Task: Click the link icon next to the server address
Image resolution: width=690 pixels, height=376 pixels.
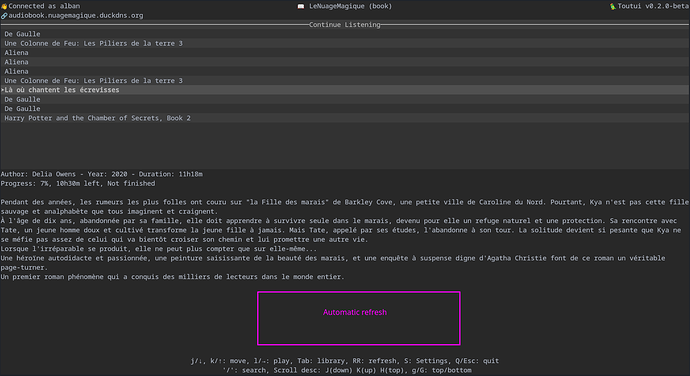Action: (x=4, y=15)
